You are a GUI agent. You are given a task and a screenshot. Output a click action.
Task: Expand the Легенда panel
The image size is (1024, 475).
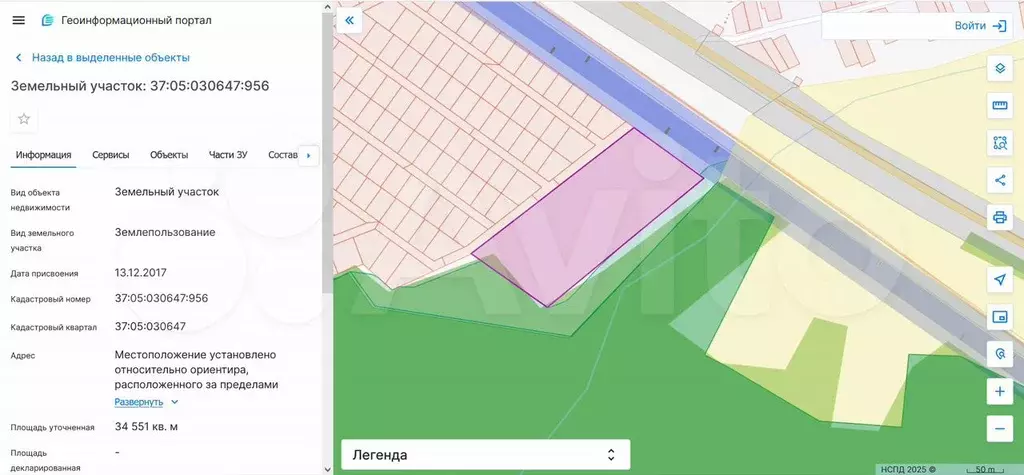[485, 455]
